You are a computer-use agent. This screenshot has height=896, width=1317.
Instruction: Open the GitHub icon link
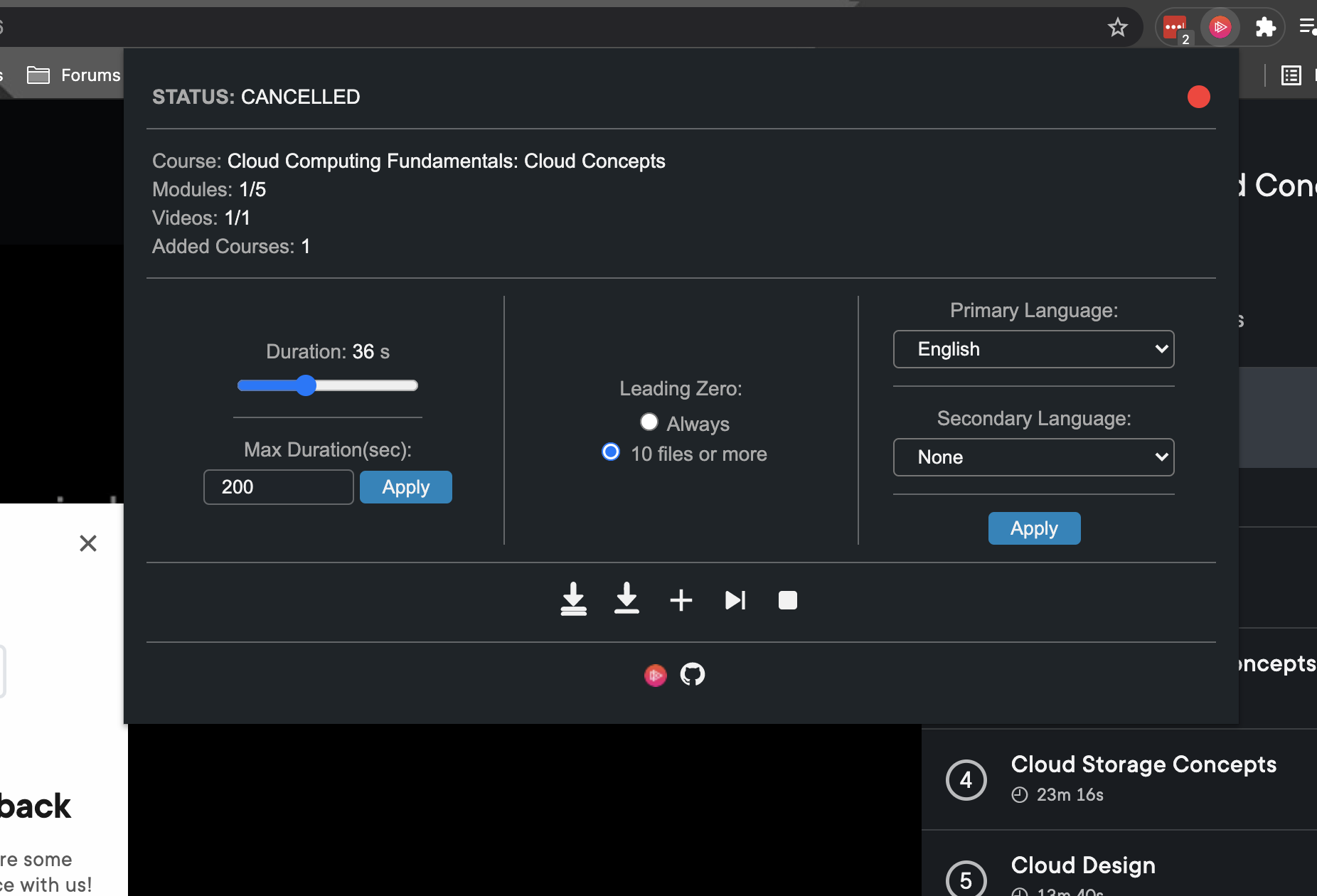(693, 674)
